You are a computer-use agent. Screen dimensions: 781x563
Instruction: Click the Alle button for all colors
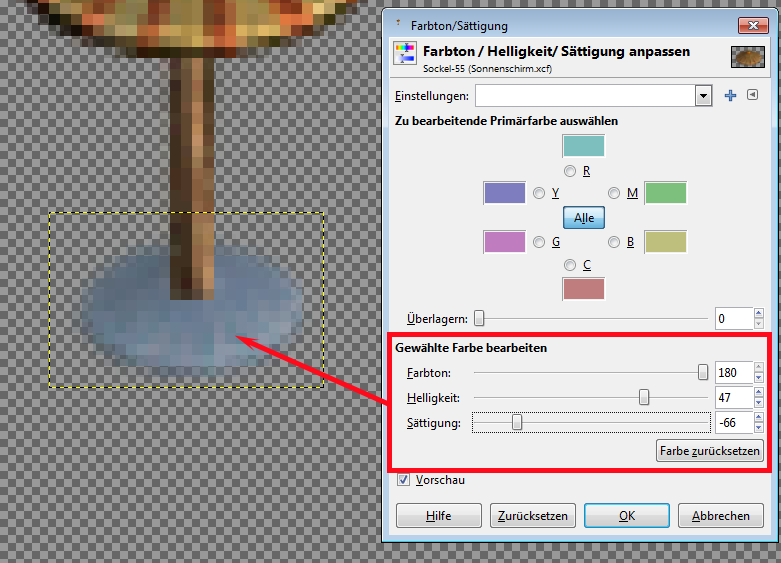(584, 218)
